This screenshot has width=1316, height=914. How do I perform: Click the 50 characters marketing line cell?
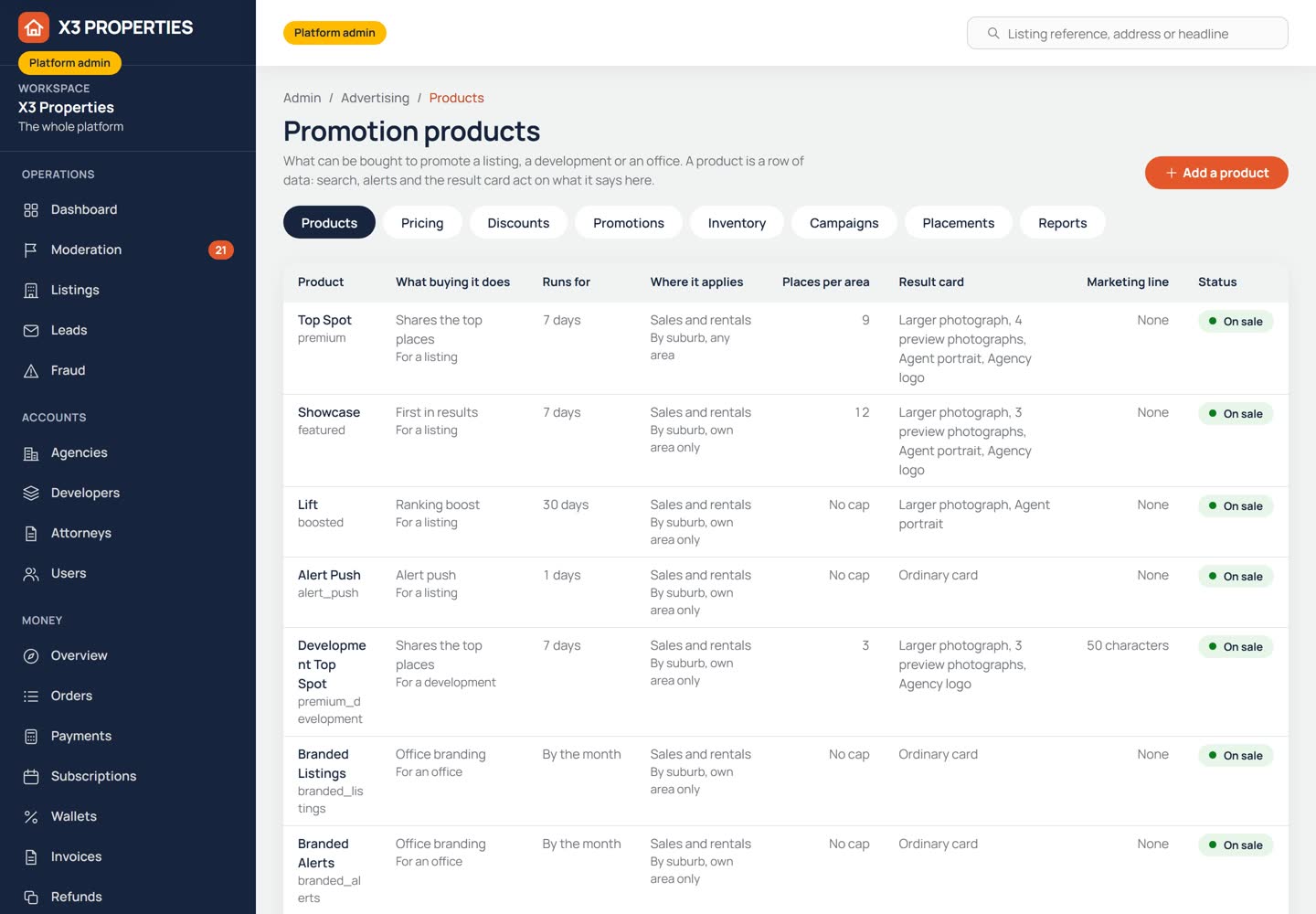point(1128,645)
